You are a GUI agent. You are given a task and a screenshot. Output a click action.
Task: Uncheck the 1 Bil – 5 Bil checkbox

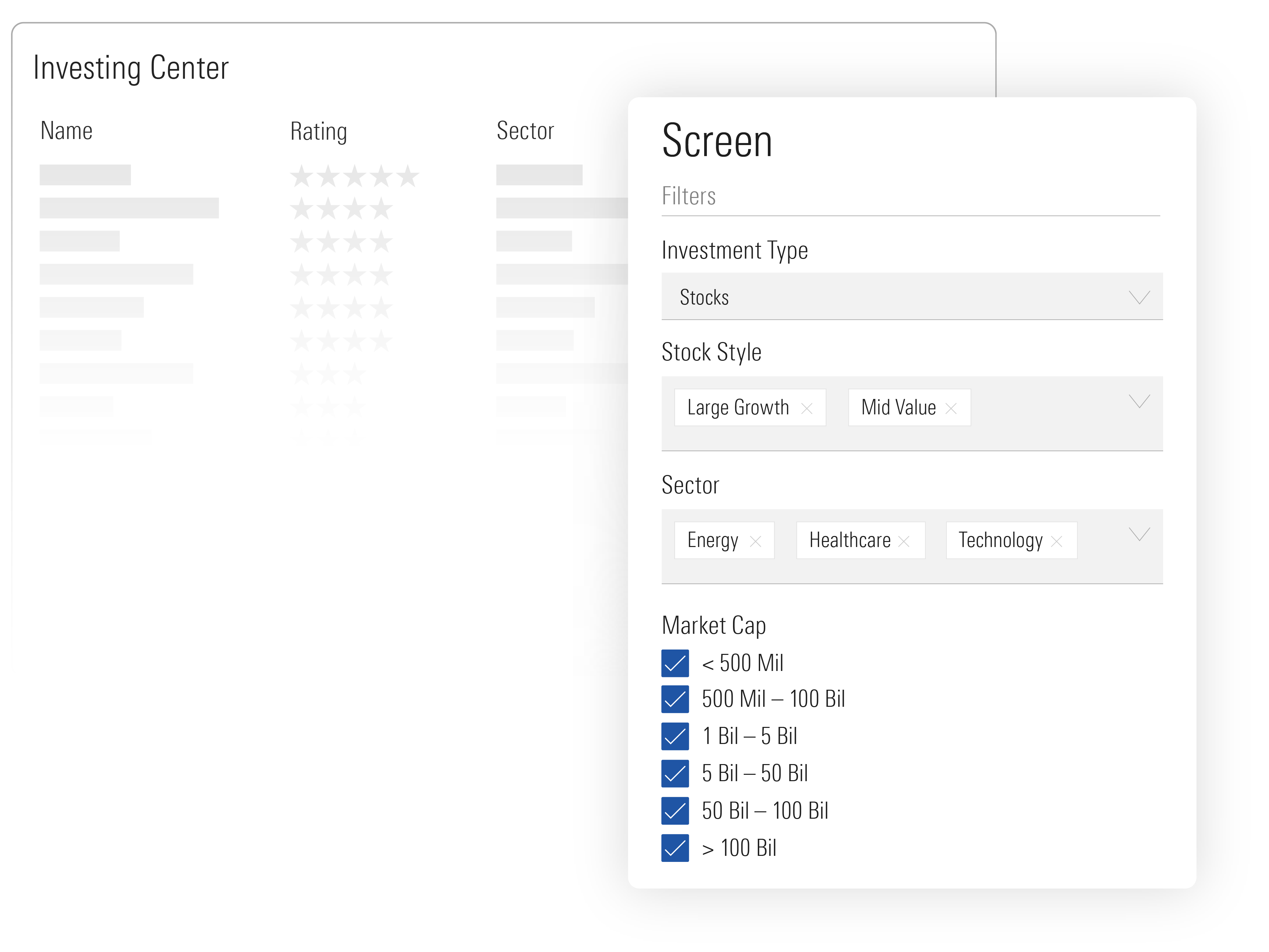[675, 736]
